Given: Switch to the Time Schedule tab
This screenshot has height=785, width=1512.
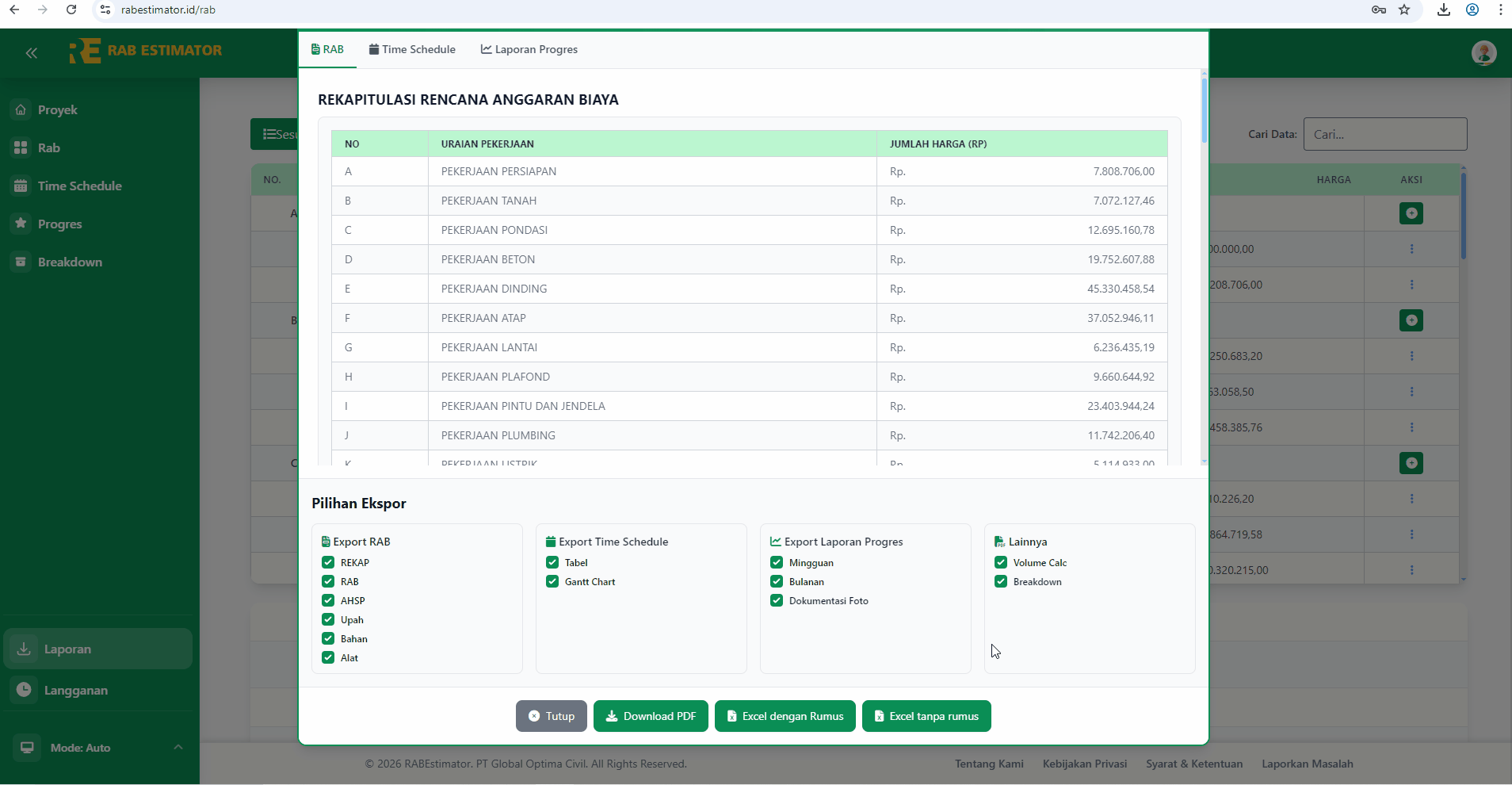Looking at the screenshot, I should pyautogui.click(x=412, y=49).
